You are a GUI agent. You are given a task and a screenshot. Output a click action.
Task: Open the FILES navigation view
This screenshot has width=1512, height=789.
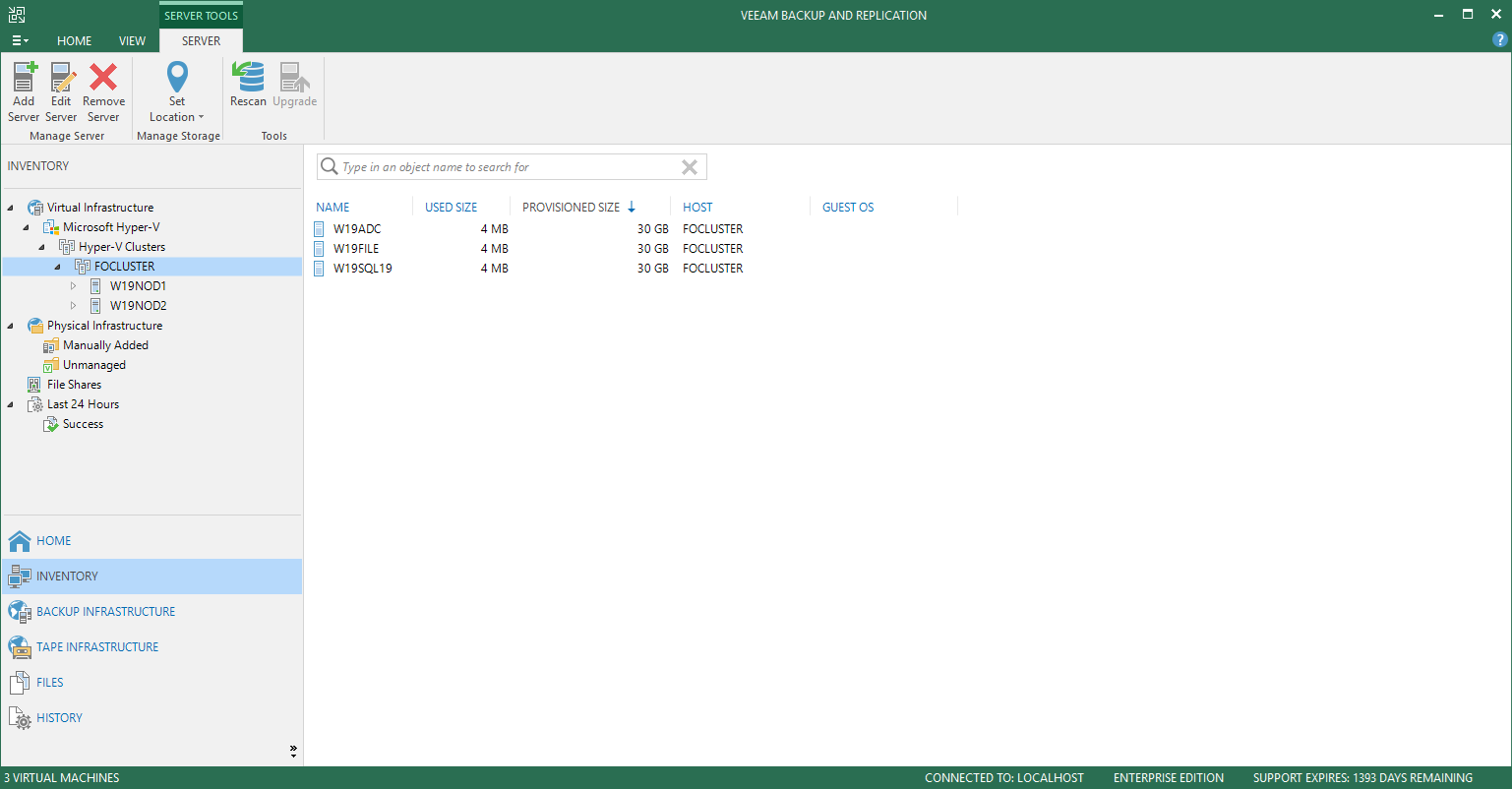[x=151, y=683]
